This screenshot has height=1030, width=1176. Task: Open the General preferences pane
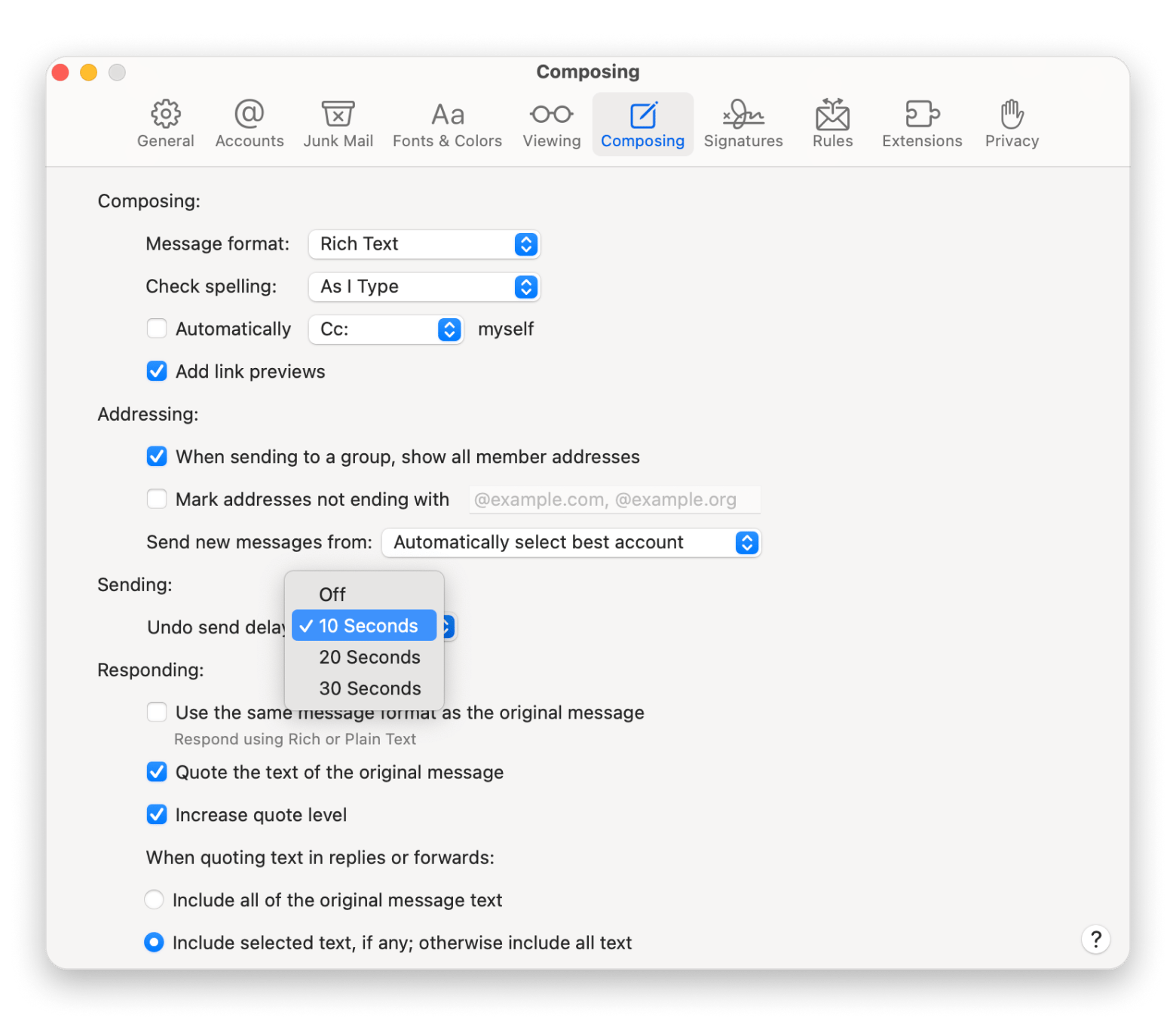(x=165, y=124)
